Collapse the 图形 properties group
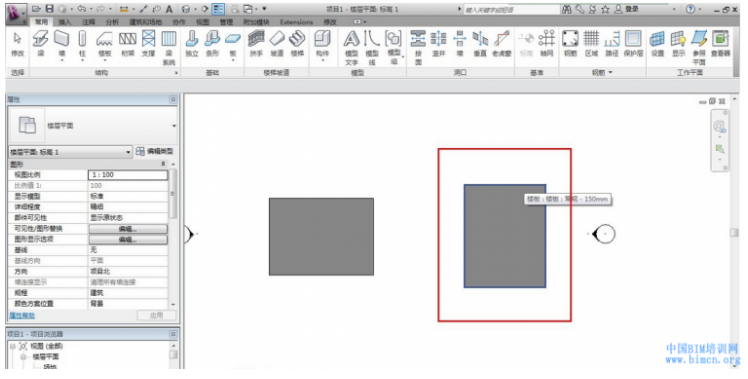This screenshot has height=379, width=748. pyautogui.click(x=163, y=164)
